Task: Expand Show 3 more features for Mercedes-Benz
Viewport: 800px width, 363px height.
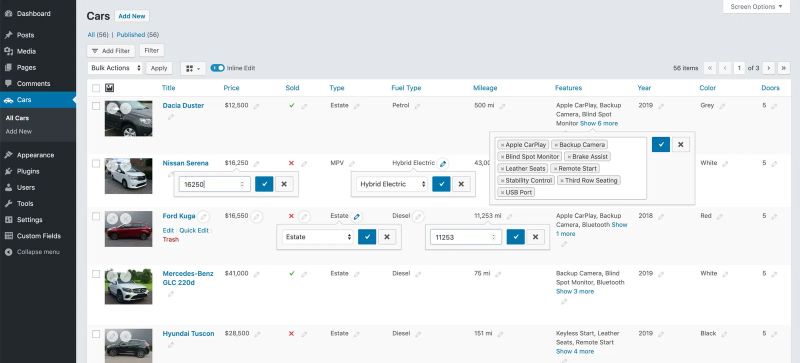Action: click(x=575, y=292)
